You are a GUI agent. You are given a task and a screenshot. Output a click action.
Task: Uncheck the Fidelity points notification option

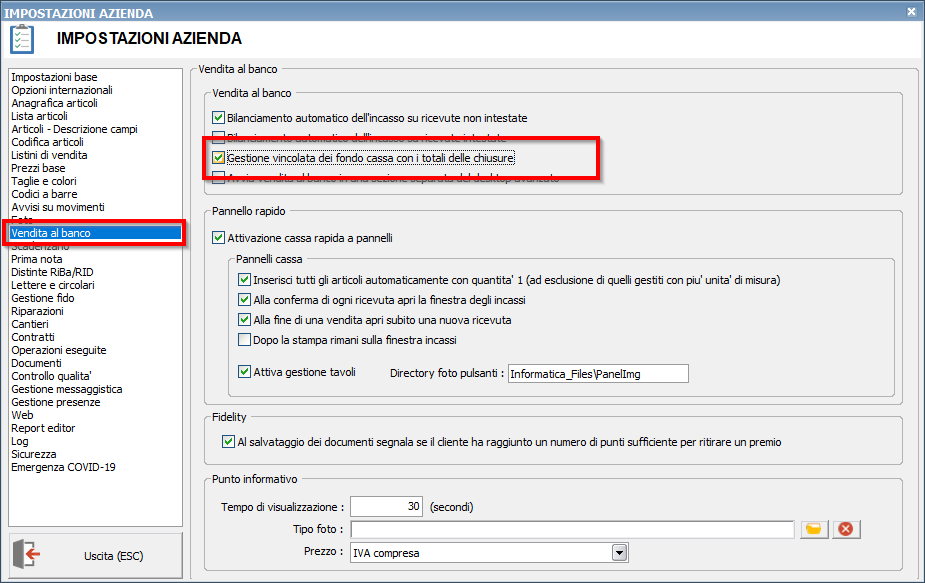click(226, 442)
